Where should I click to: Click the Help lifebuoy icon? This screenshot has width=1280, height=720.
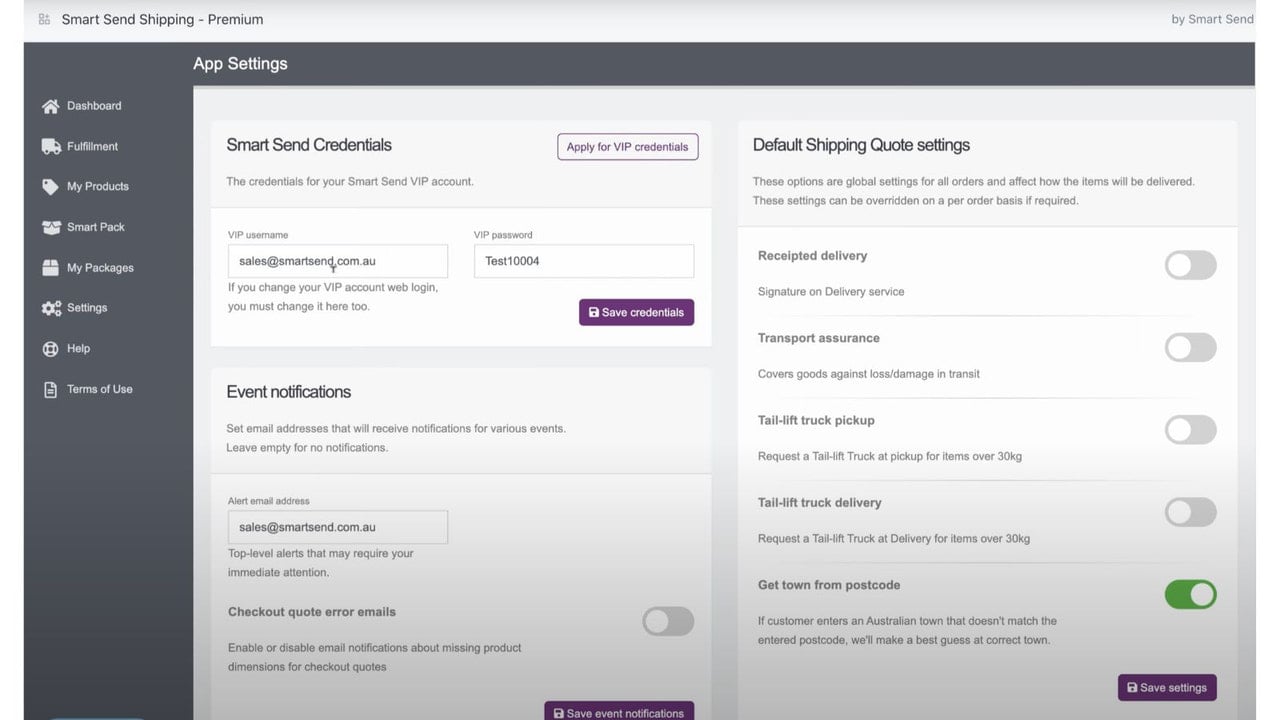click(x=51, y=349)
